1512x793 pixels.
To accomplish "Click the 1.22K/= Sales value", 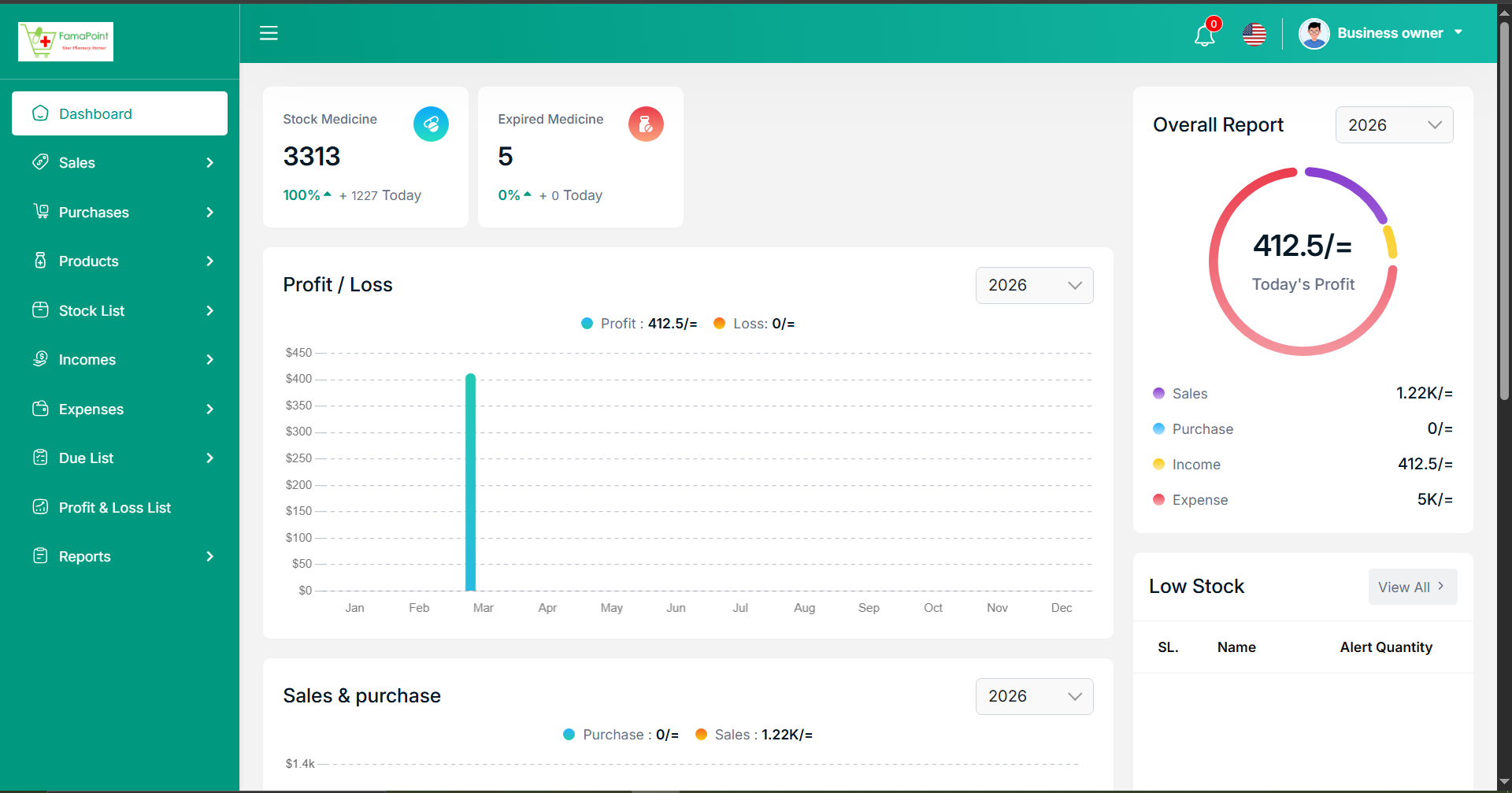I will coord(1424,393).
